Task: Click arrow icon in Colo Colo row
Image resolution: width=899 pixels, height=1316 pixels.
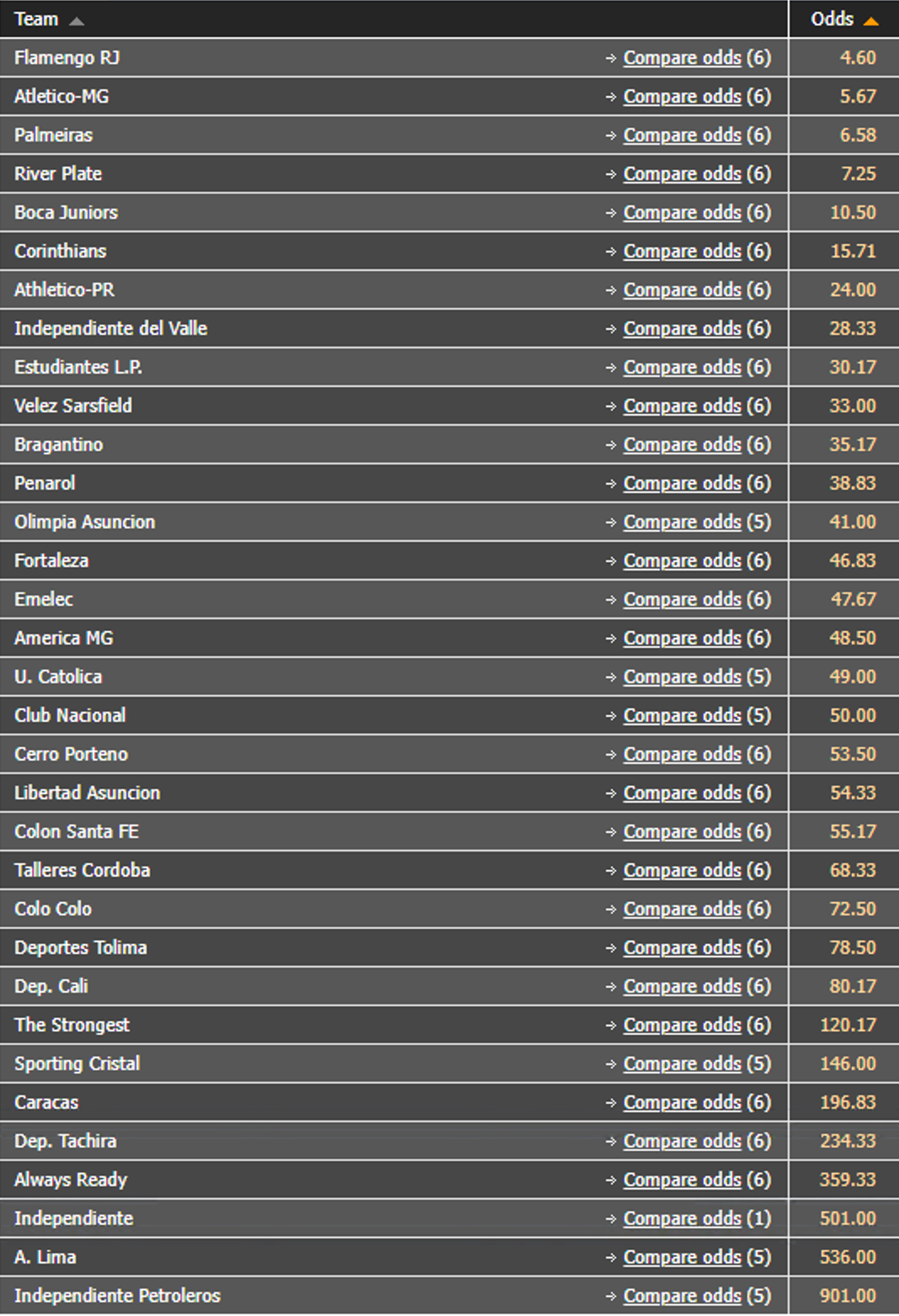Action: [610, 910]
